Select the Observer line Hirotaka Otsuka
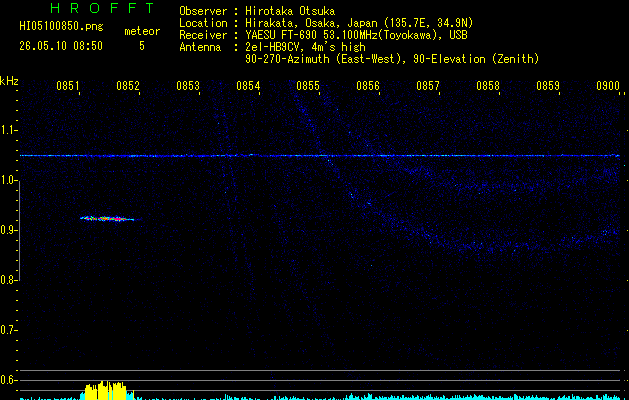 (257, 11)
